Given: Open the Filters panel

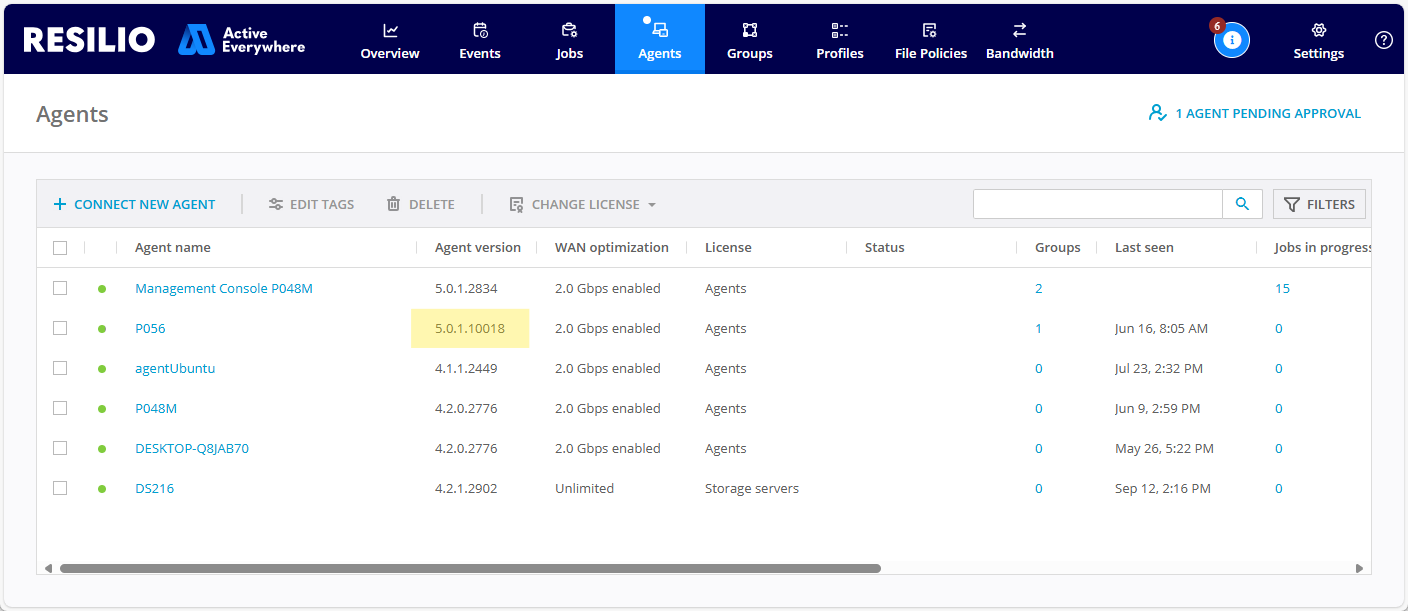Looking at the screenshot, I should pyautogui.click(x=1319, y=204).
